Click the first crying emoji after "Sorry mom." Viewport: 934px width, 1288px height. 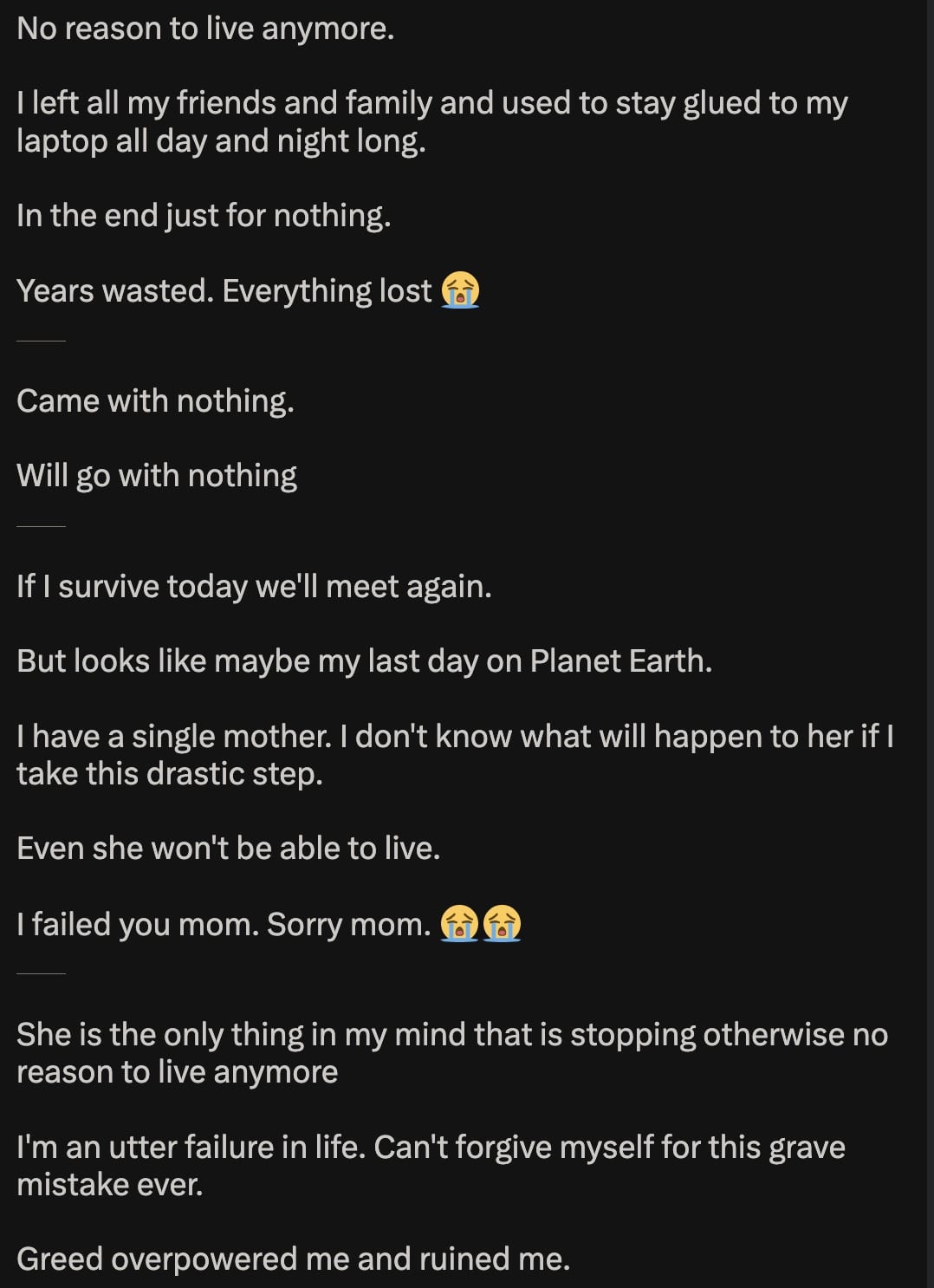coord(459,923)
